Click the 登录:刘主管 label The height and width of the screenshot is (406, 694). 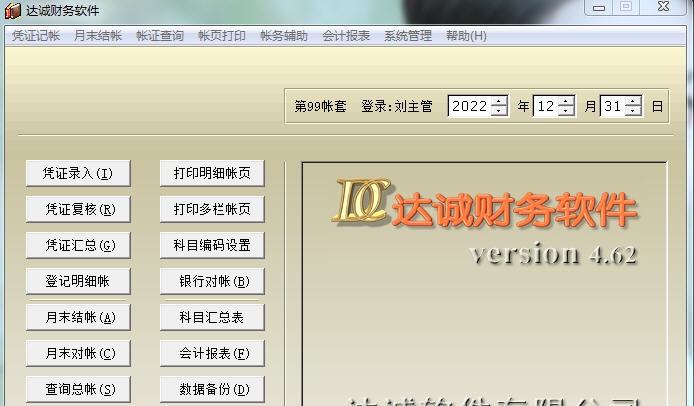pyautogui.click(x=397, y=106)
